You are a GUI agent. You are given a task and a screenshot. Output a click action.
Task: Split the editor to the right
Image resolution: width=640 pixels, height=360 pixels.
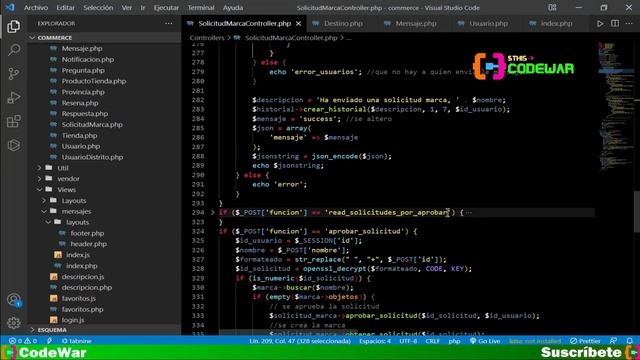click(615, 24)
